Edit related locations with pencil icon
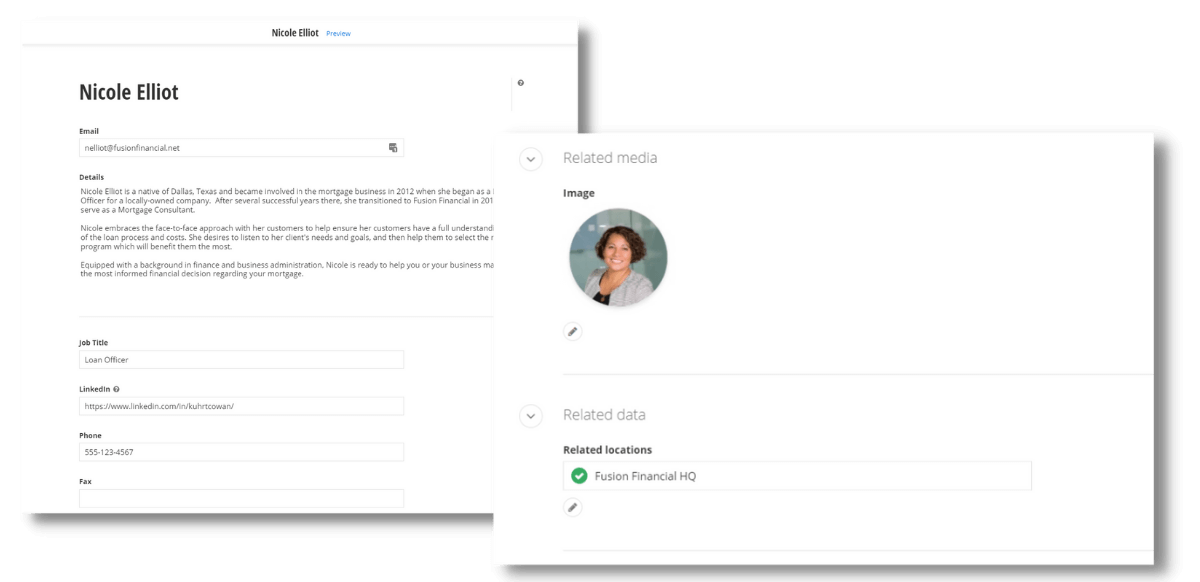The image size is (1200, 582). pyautogui.click(x=572, y=507)
